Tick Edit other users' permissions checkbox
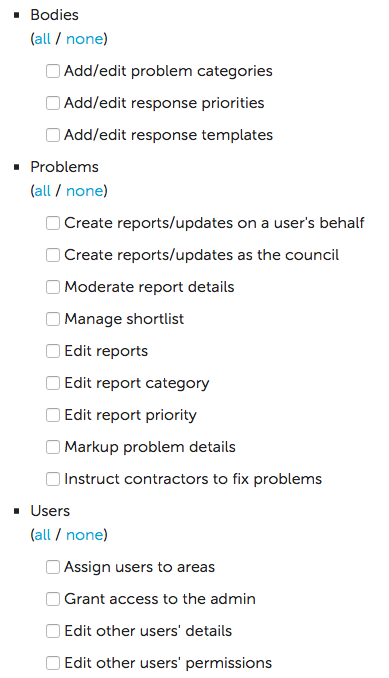This screenshot has height=678, width=389. tap(53, 663)
